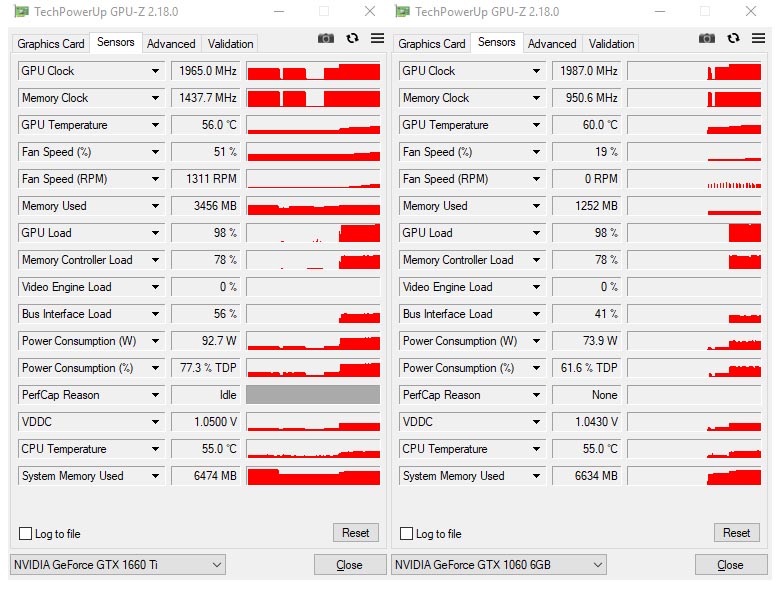Click 1.0500 V VDDC value
The image size is (782, 592).
click(205, 422)
